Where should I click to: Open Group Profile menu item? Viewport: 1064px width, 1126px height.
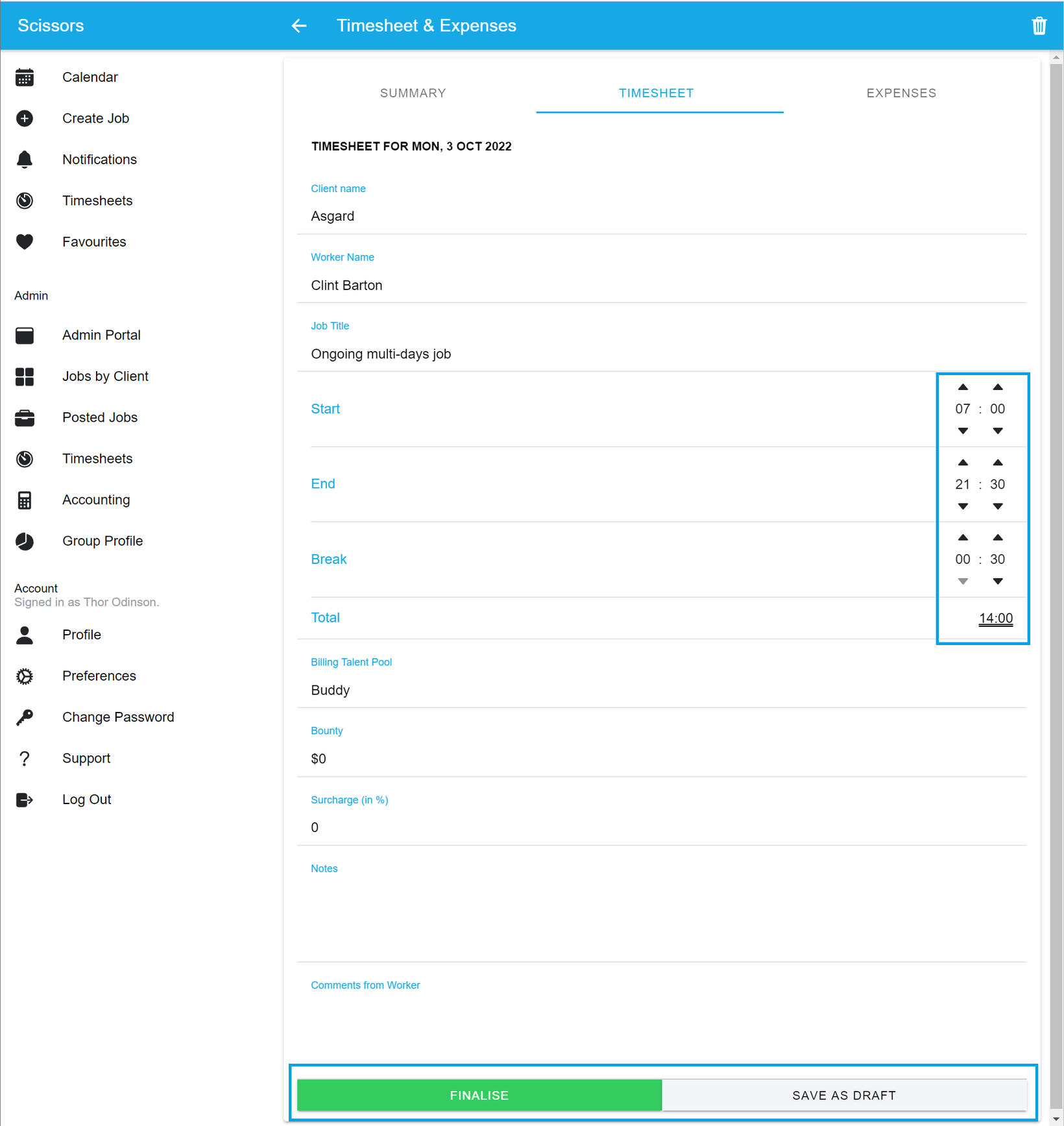[x=103, y=541]
